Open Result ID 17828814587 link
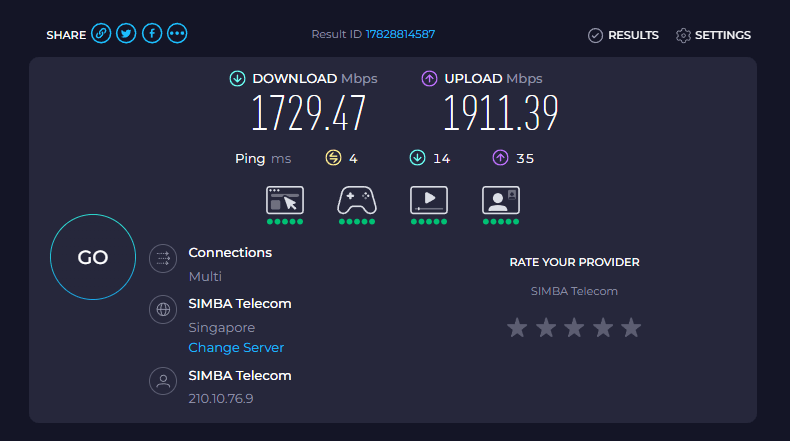This screenshot has width=790, height=441. click(x=400, y=34)
